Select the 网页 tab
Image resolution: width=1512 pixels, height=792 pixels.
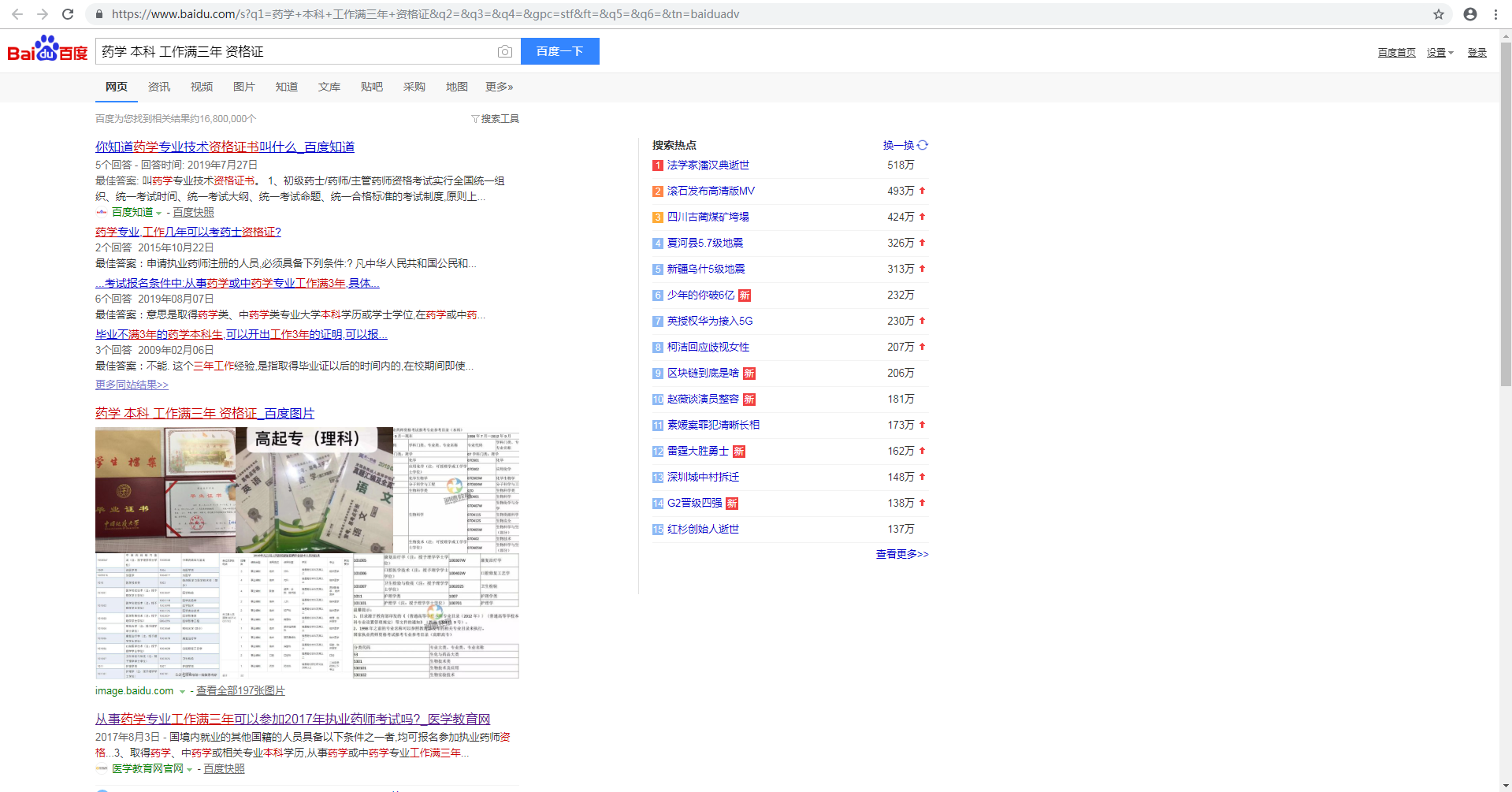click(x=117, y=87)
